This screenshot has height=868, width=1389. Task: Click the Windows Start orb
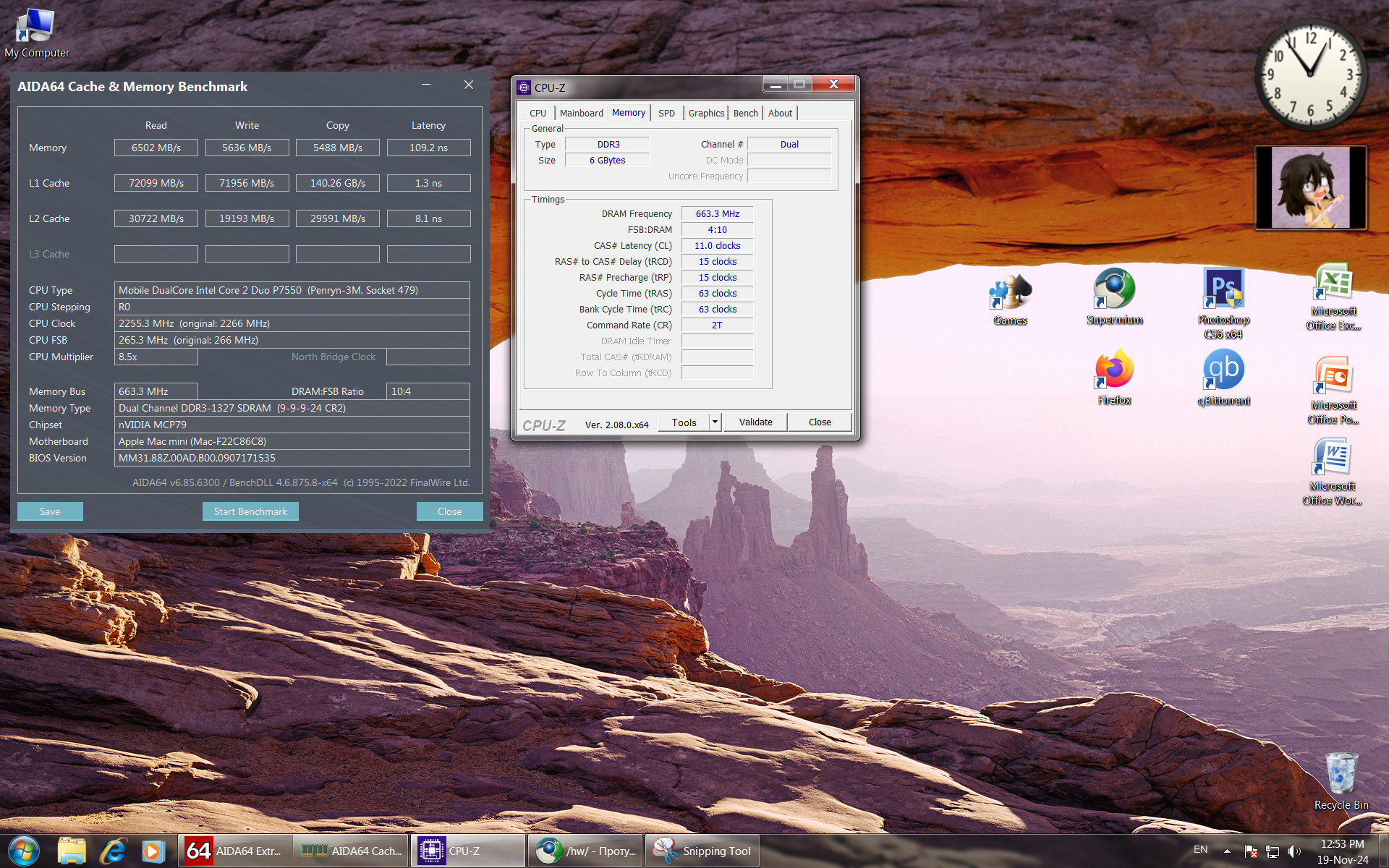23,851
